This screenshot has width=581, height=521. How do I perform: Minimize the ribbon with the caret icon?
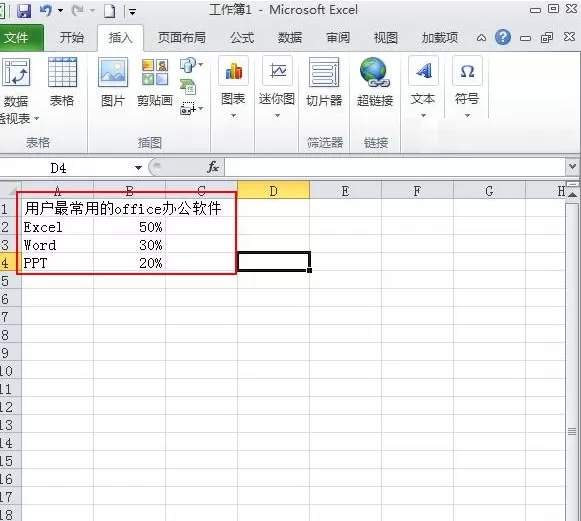point(481,38)
